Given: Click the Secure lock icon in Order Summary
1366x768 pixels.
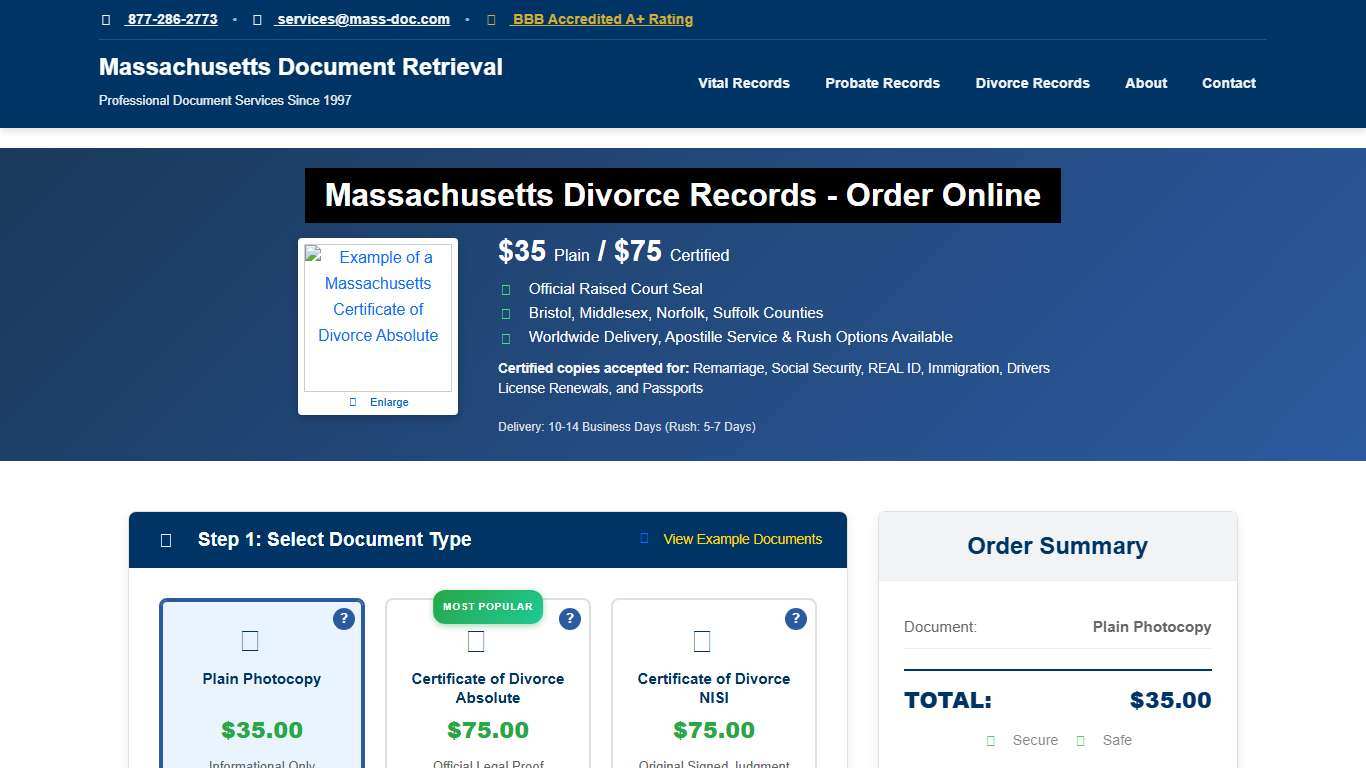Looking at the screenshot, I should (990, 740).
